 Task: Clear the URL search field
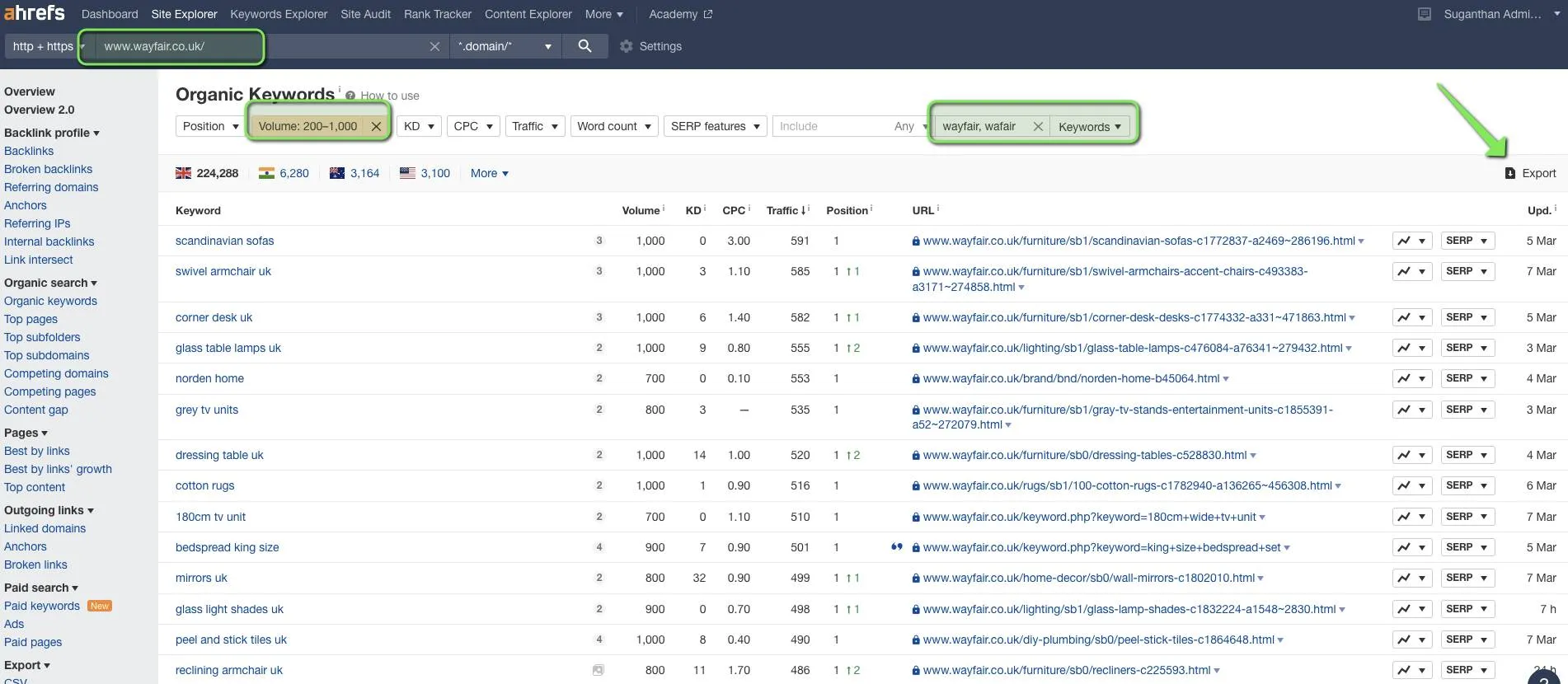point(434,46)
